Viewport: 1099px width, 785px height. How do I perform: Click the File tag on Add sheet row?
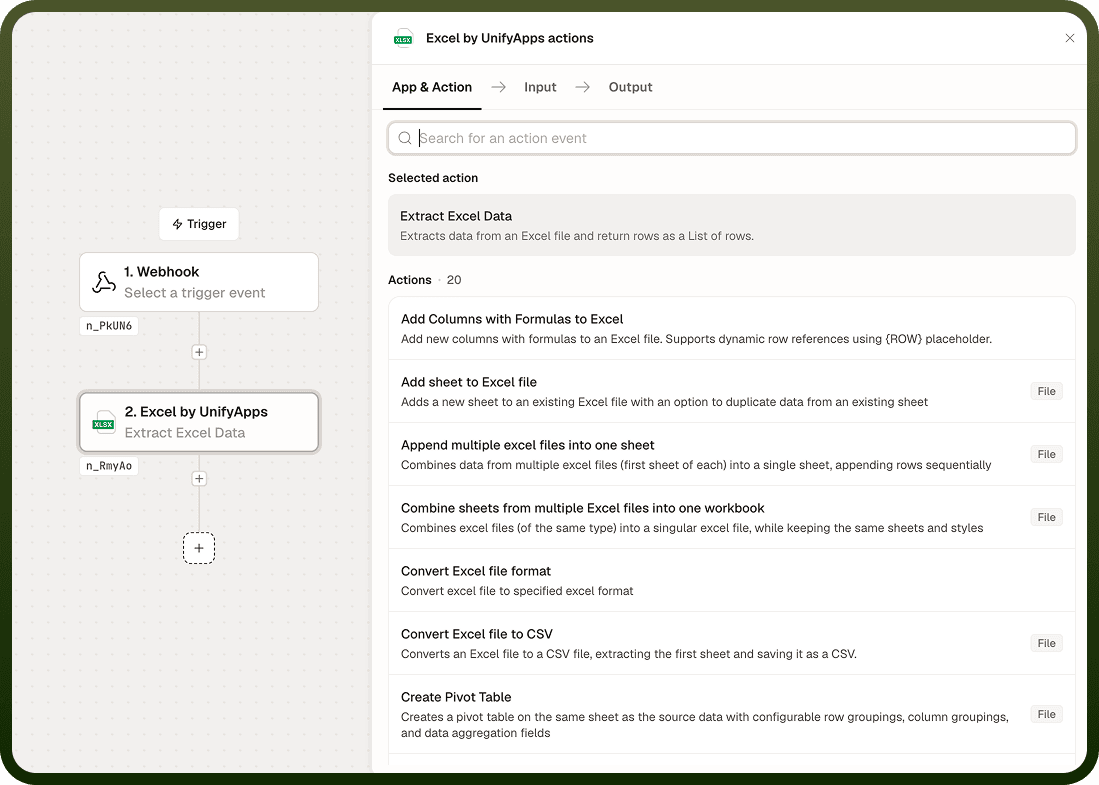click(1046, 391)
